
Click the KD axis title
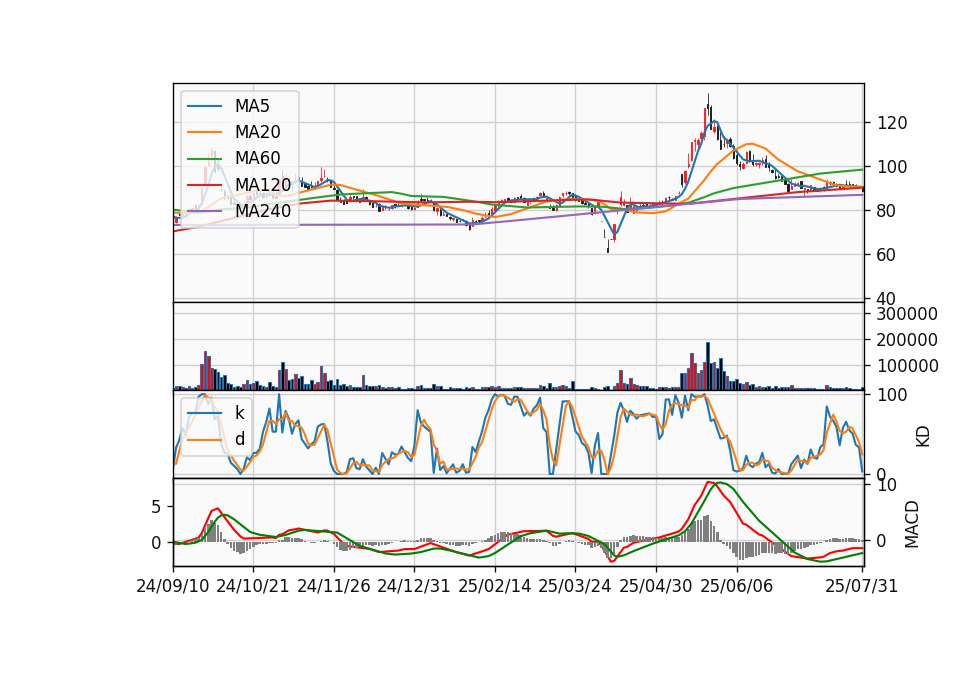pos(923,436)
